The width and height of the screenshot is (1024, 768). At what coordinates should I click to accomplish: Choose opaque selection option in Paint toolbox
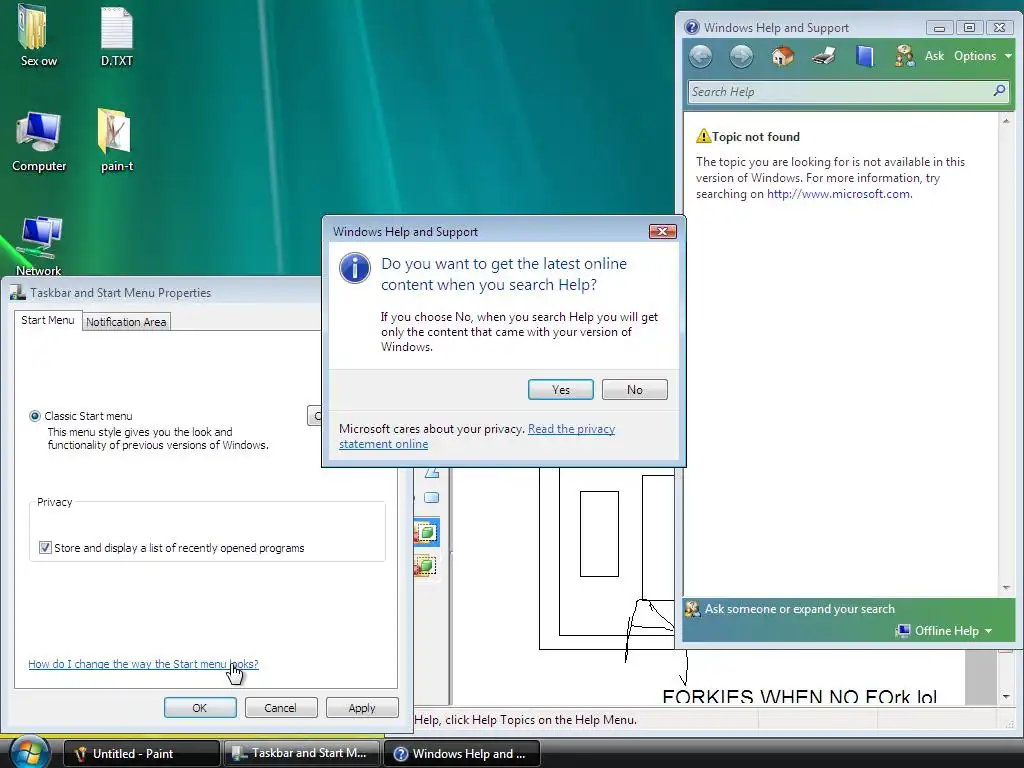point(426,533)
